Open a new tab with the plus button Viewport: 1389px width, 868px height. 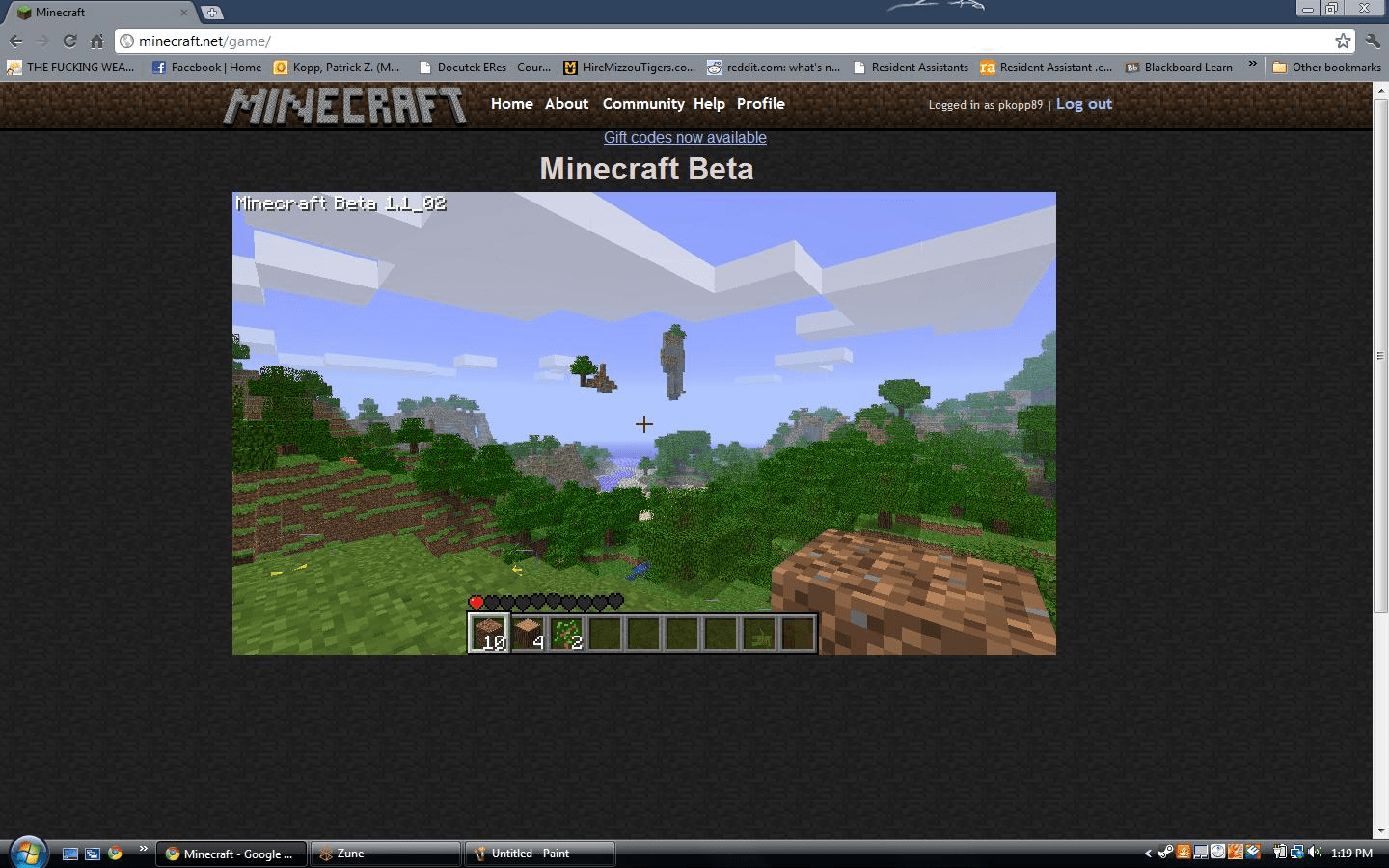coord(212,13)
